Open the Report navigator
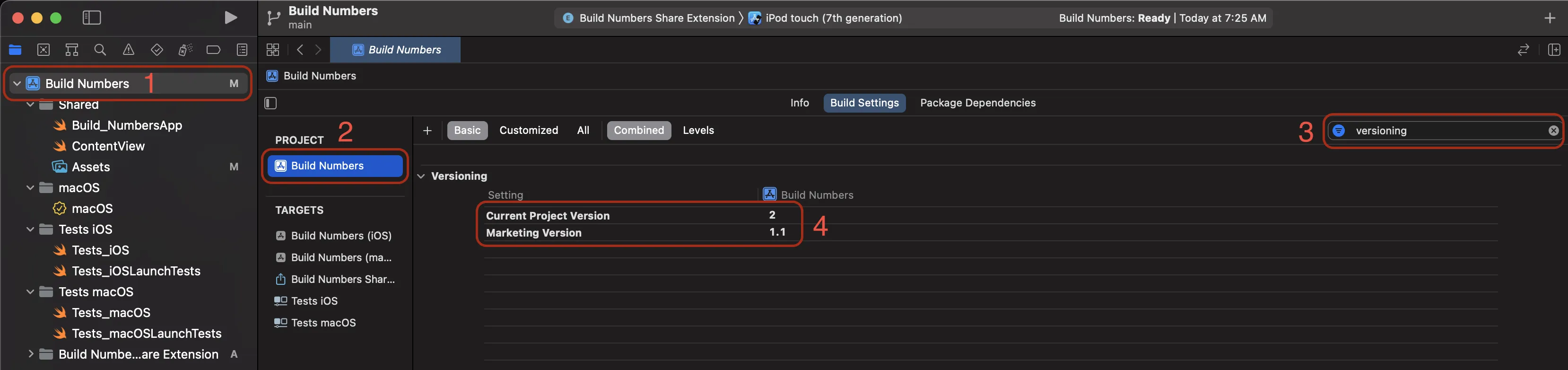Image resolution: width=1568 pixels, height=370 pixels. [x=242, y=50]
